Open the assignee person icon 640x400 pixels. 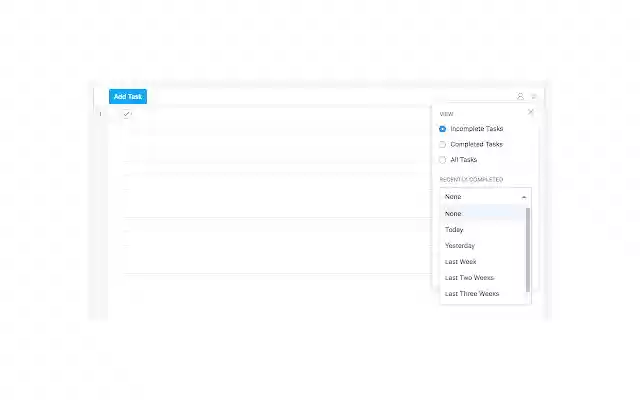[x=520, y=96]
